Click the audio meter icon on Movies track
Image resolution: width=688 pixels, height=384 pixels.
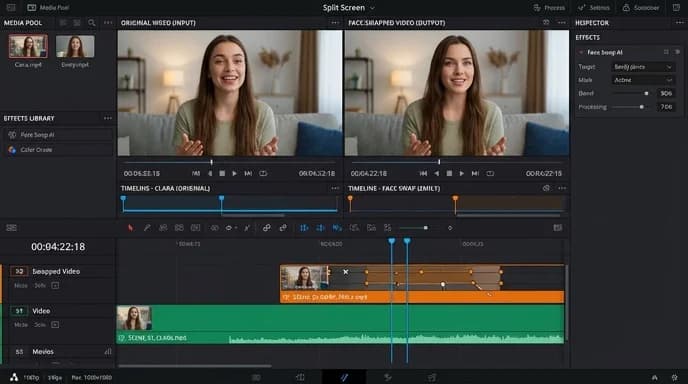tap(108, 352)
